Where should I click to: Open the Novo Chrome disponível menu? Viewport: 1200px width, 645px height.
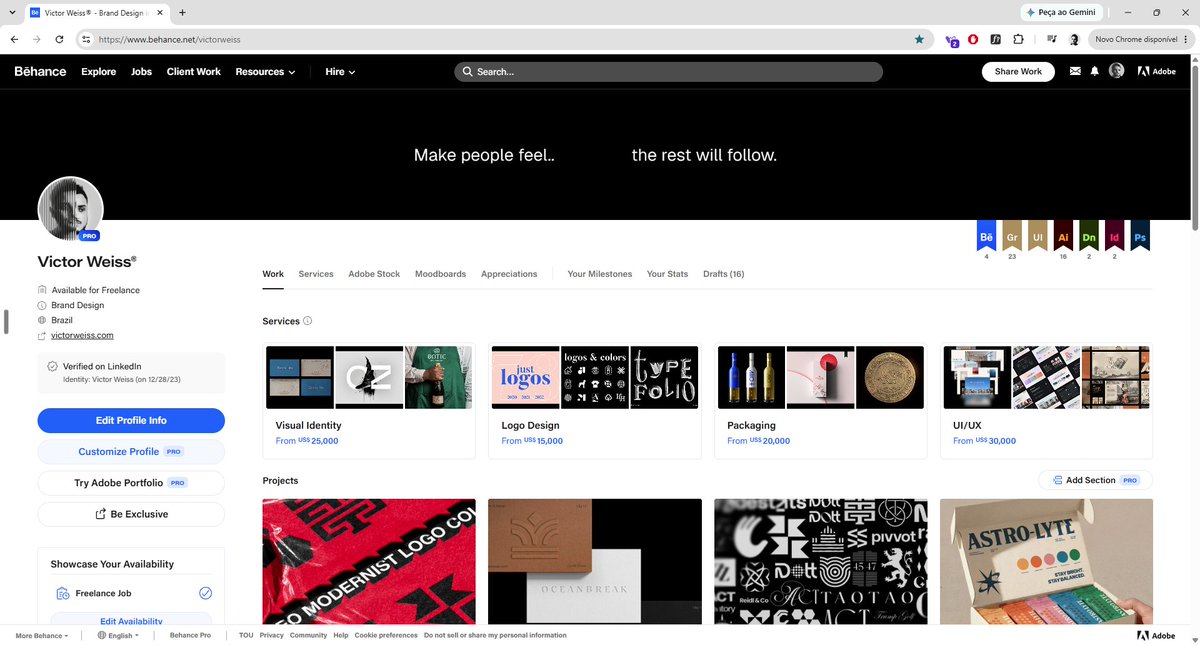pos(1140,39)
